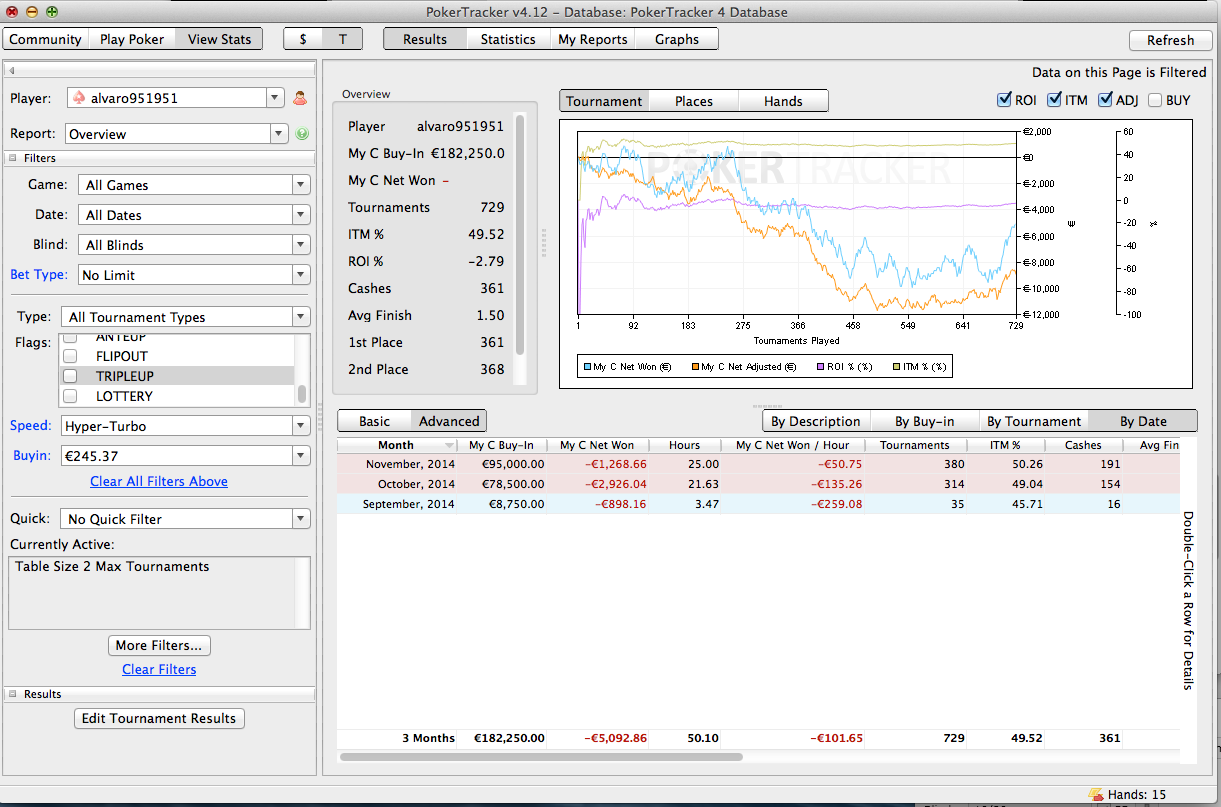
Task: Click the ROI % legend swatch
Action: pos(820,367)
